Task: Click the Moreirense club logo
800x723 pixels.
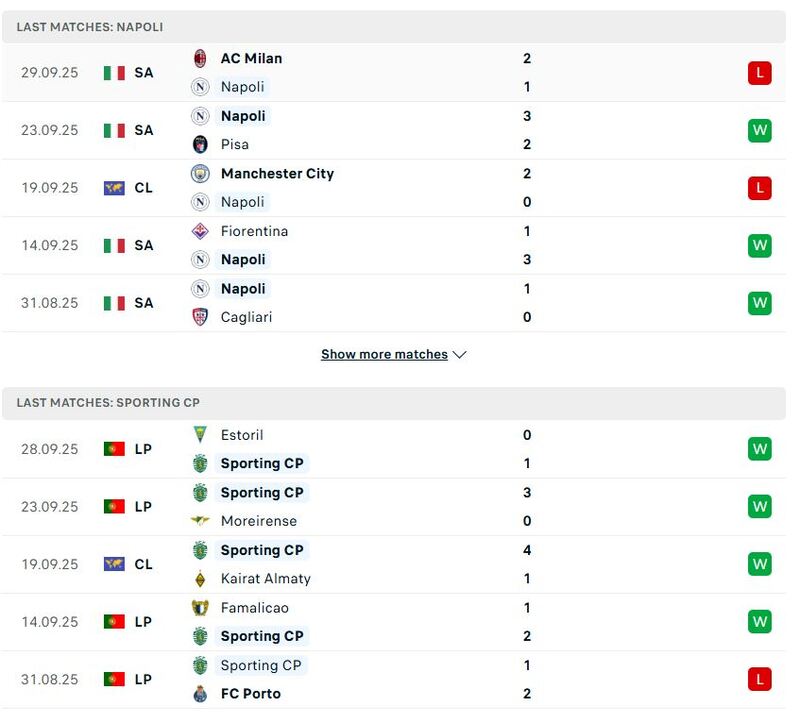Action: (x=200, y=521)
